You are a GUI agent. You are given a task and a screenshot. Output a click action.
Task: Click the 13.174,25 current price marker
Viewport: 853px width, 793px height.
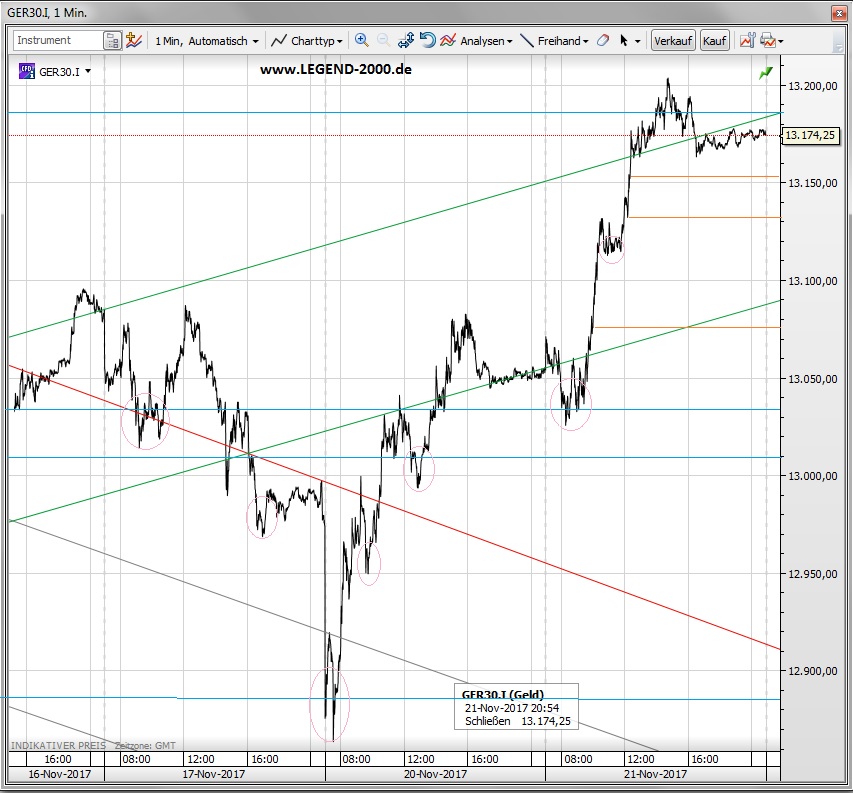coord(810,135)
